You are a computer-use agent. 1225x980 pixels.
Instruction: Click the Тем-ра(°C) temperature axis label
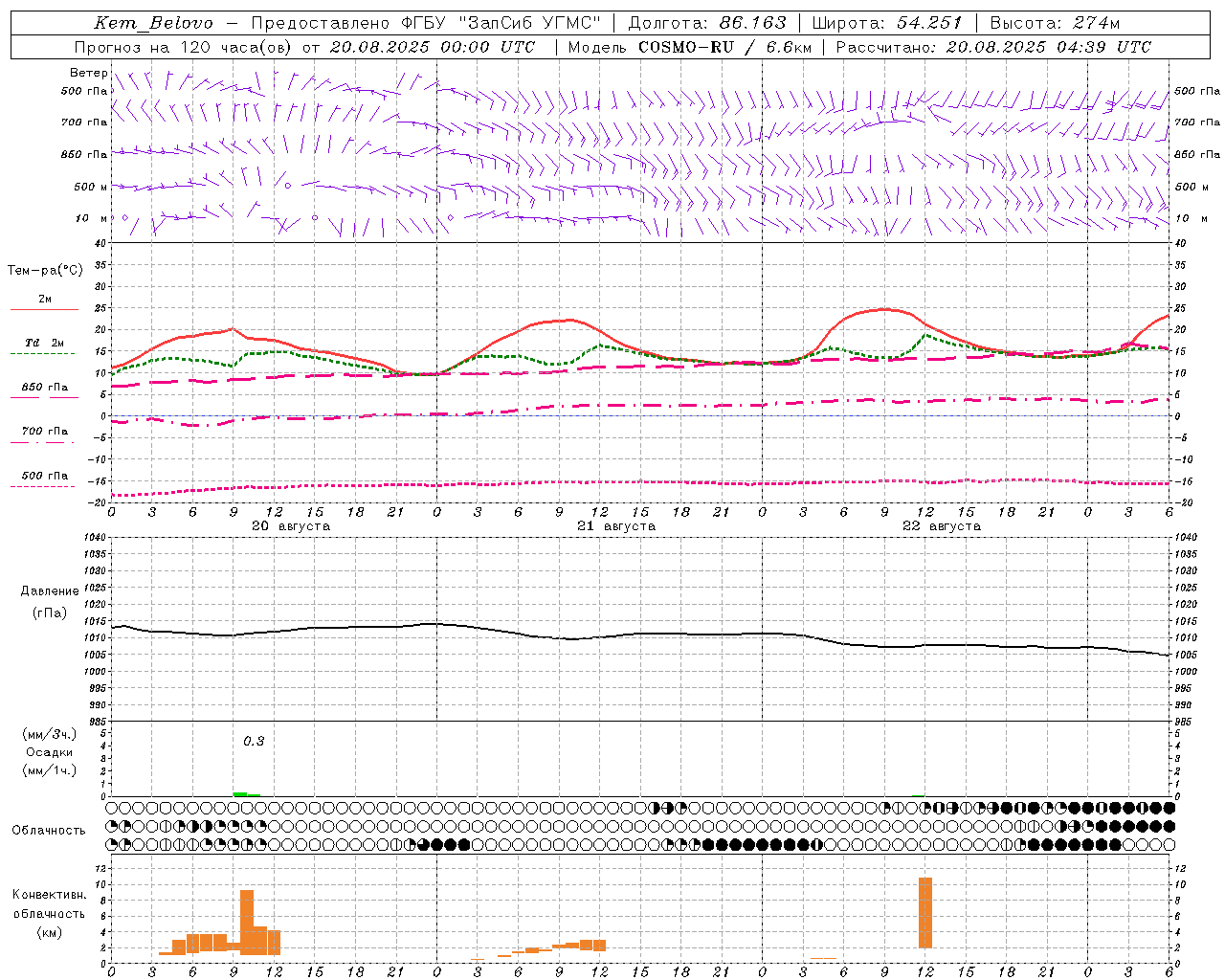click(45, 271)
